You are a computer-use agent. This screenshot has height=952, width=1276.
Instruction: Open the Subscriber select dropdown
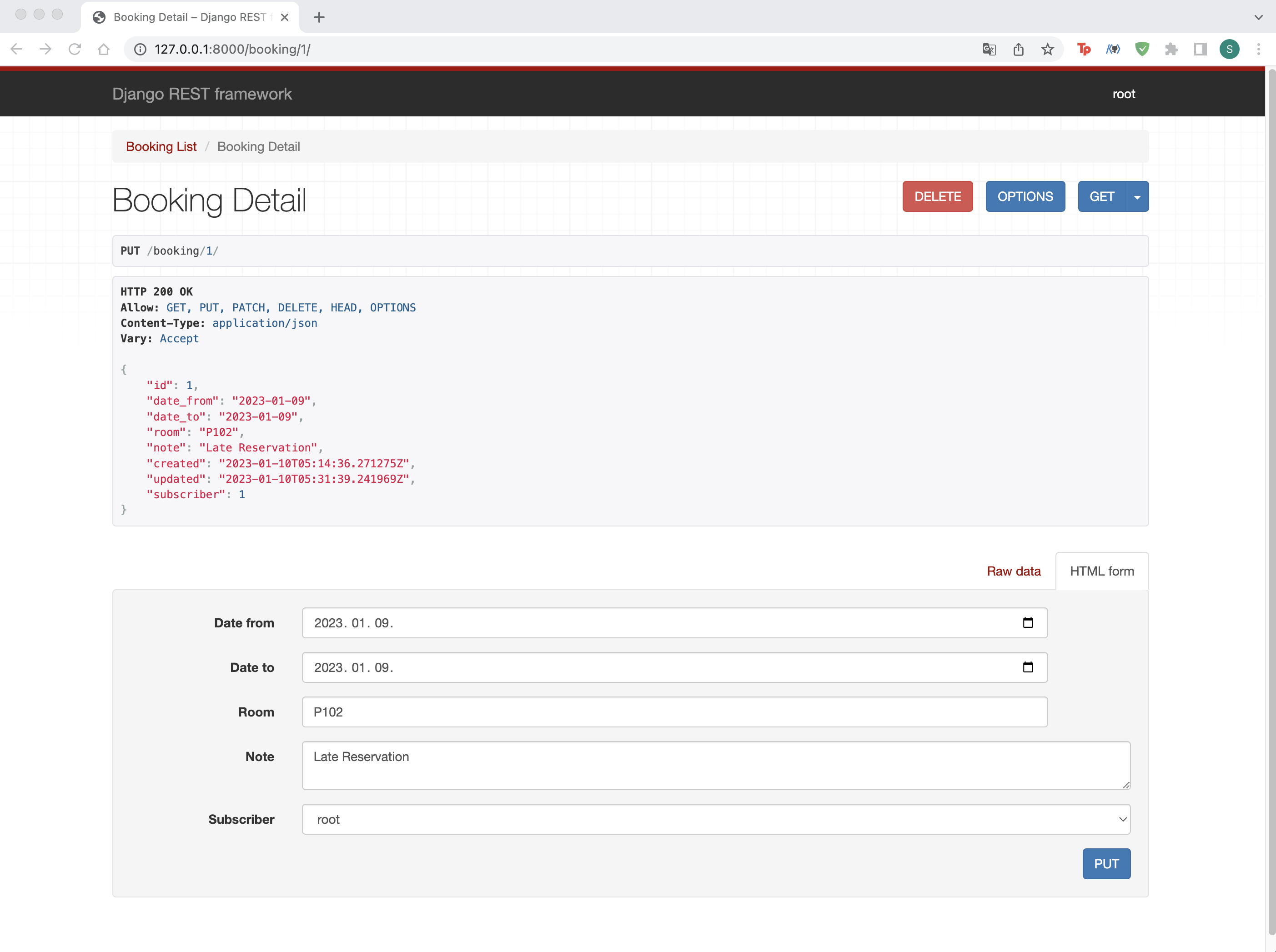(716, 819)
